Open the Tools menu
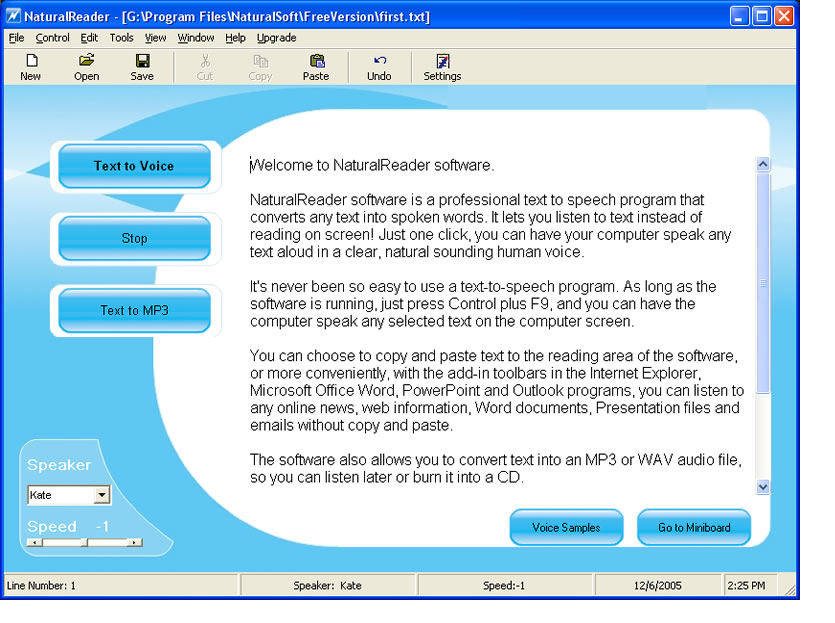835x623 pixels. tap(121, 38)
